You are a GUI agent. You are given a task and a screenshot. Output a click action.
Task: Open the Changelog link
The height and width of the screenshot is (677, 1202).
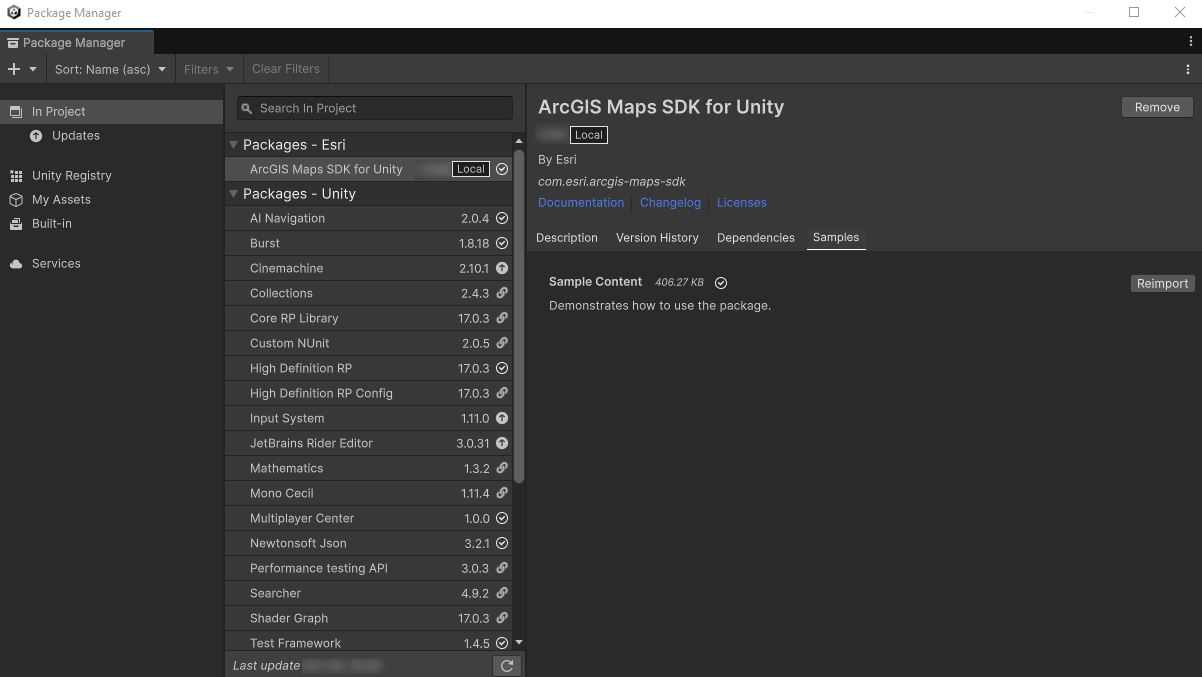click(670, 202)
